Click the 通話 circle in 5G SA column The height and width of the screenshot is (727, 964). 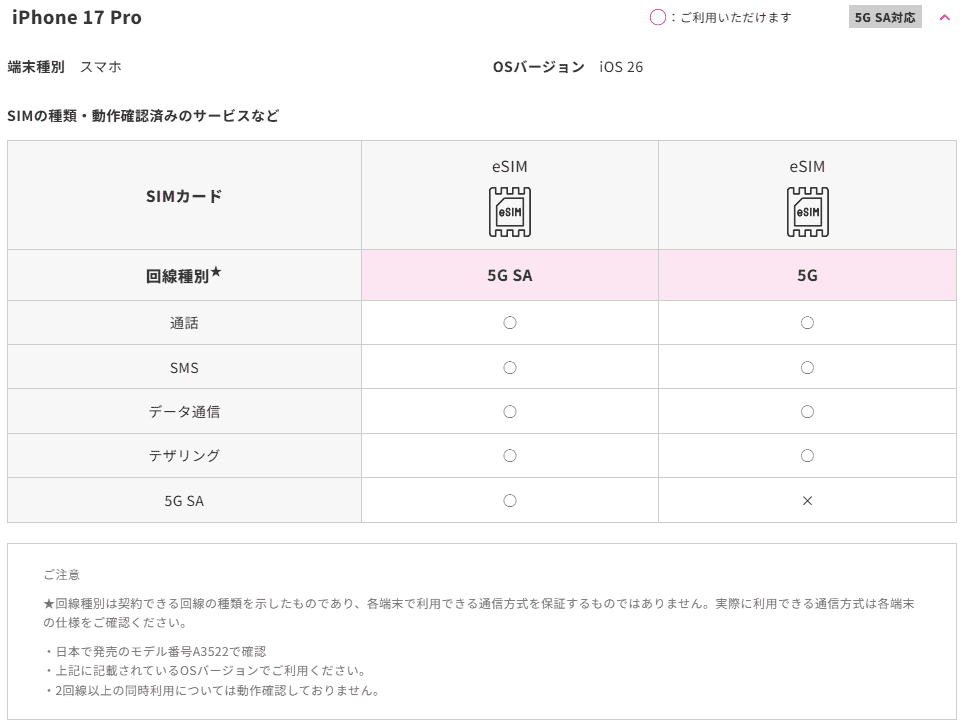tap(510, 323)
